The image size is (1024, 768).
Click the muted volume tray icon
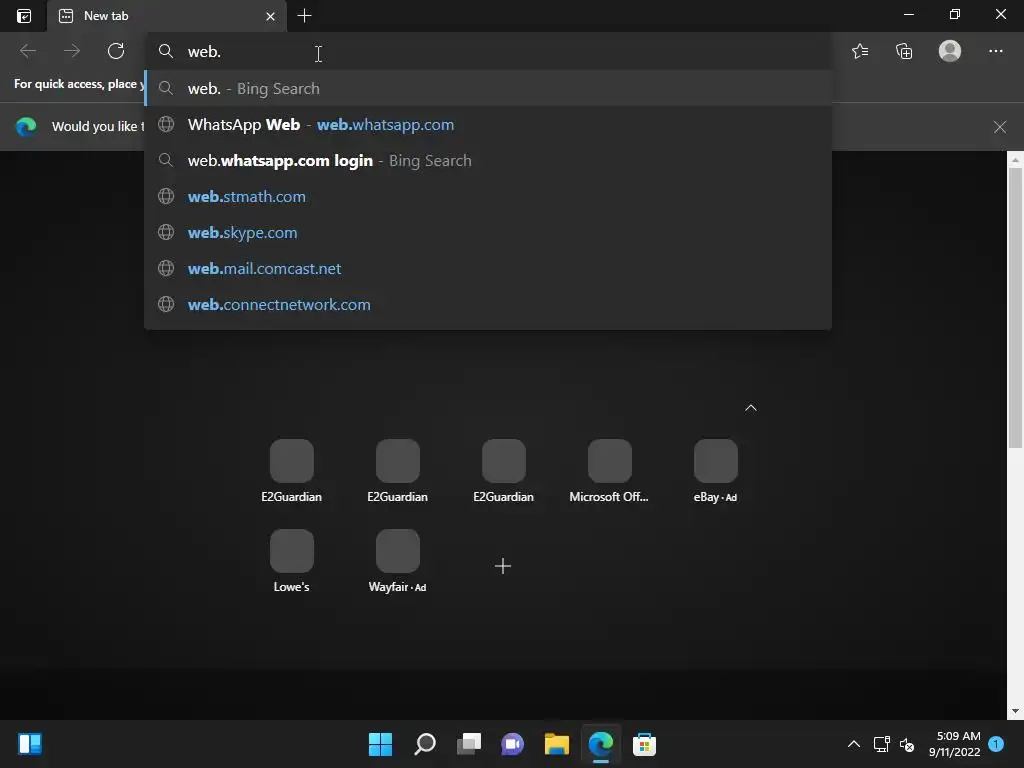pyautogui.click(x=906, y=744)
